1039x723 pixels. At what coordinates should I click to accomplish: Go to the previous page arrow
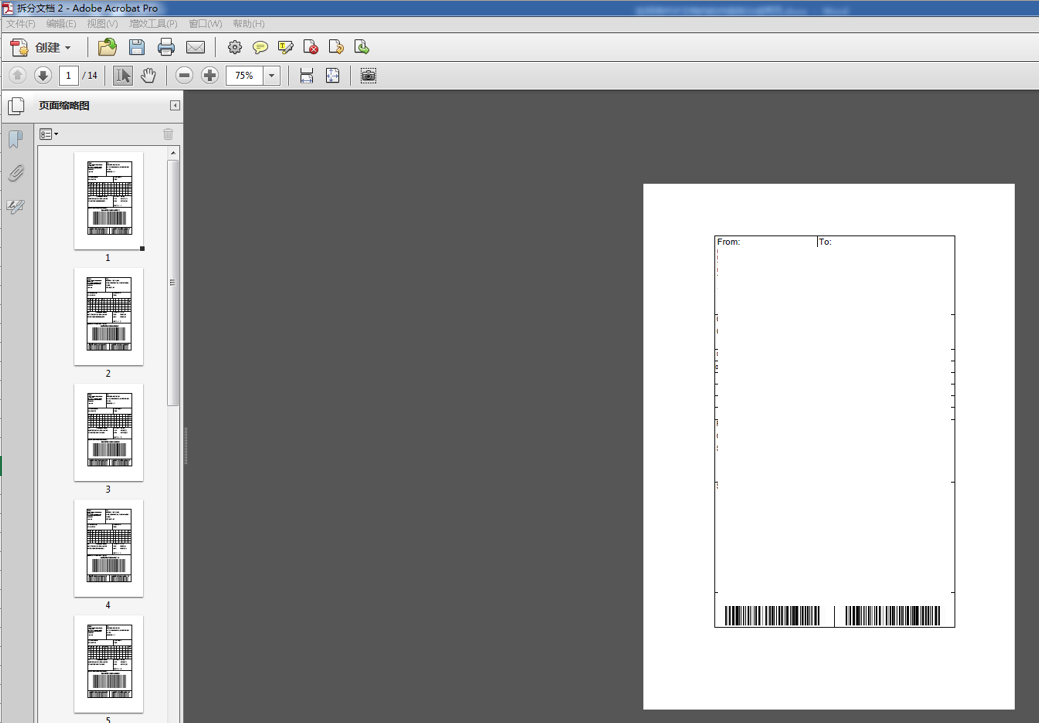18,76
